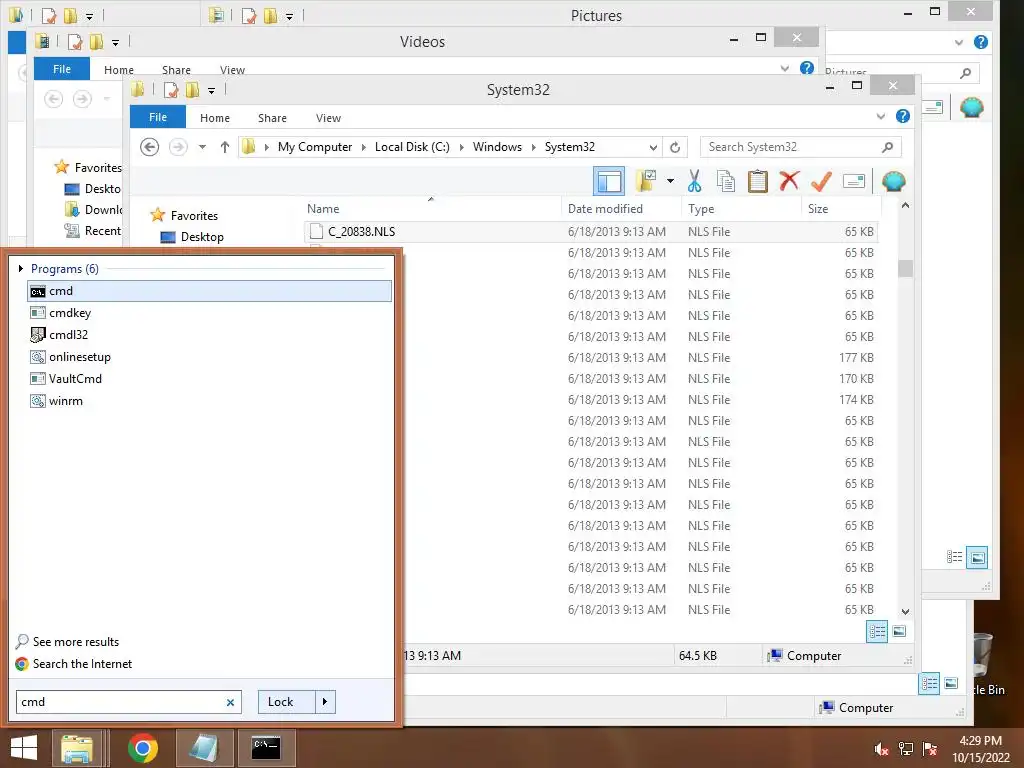This screenshot has width=1024, height=768.
Task: Click the rename card icon in System32 toolbar
Action: 854,181
